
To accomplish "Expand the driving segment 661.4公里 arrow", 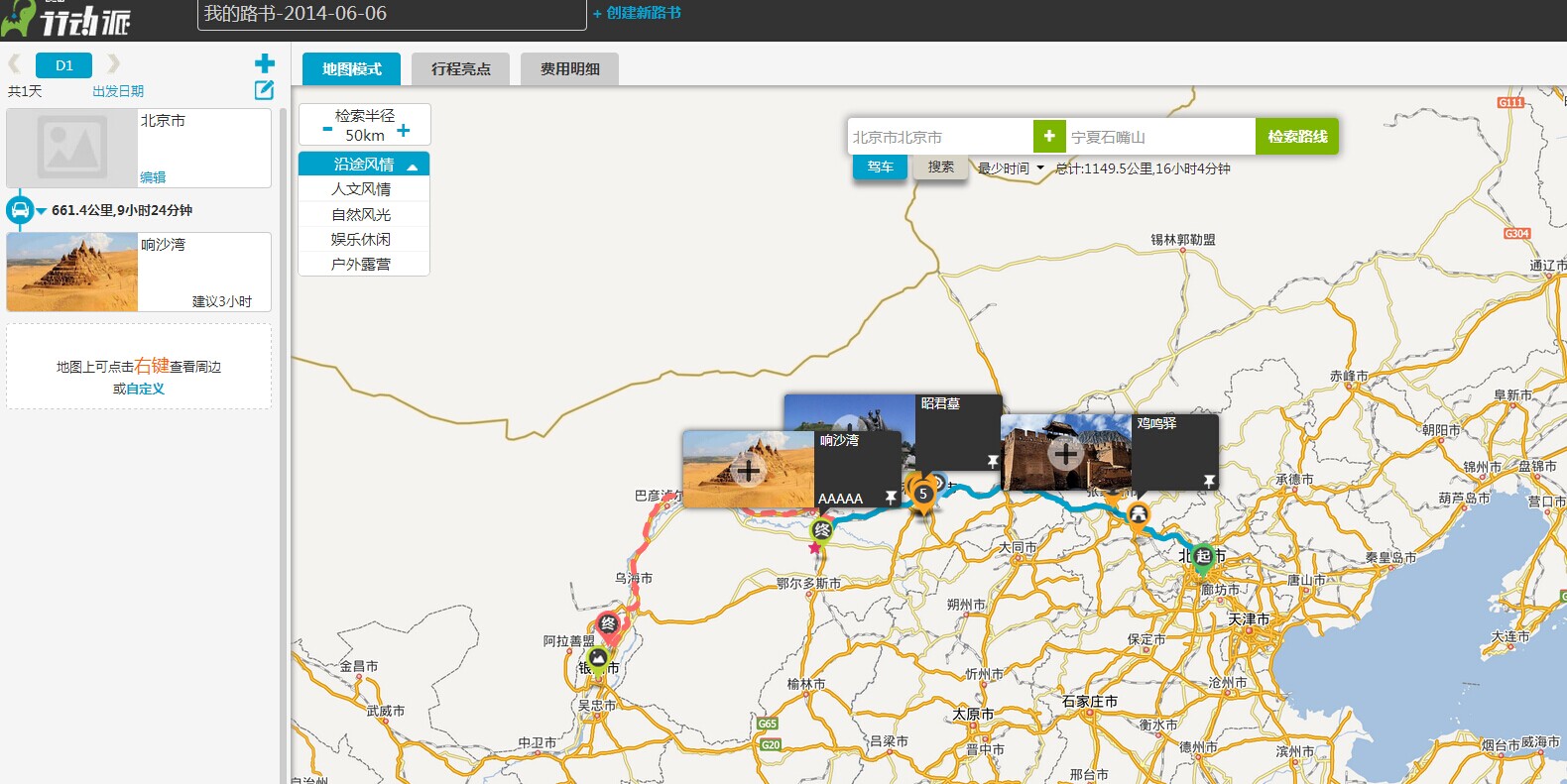I will [42, 211].
